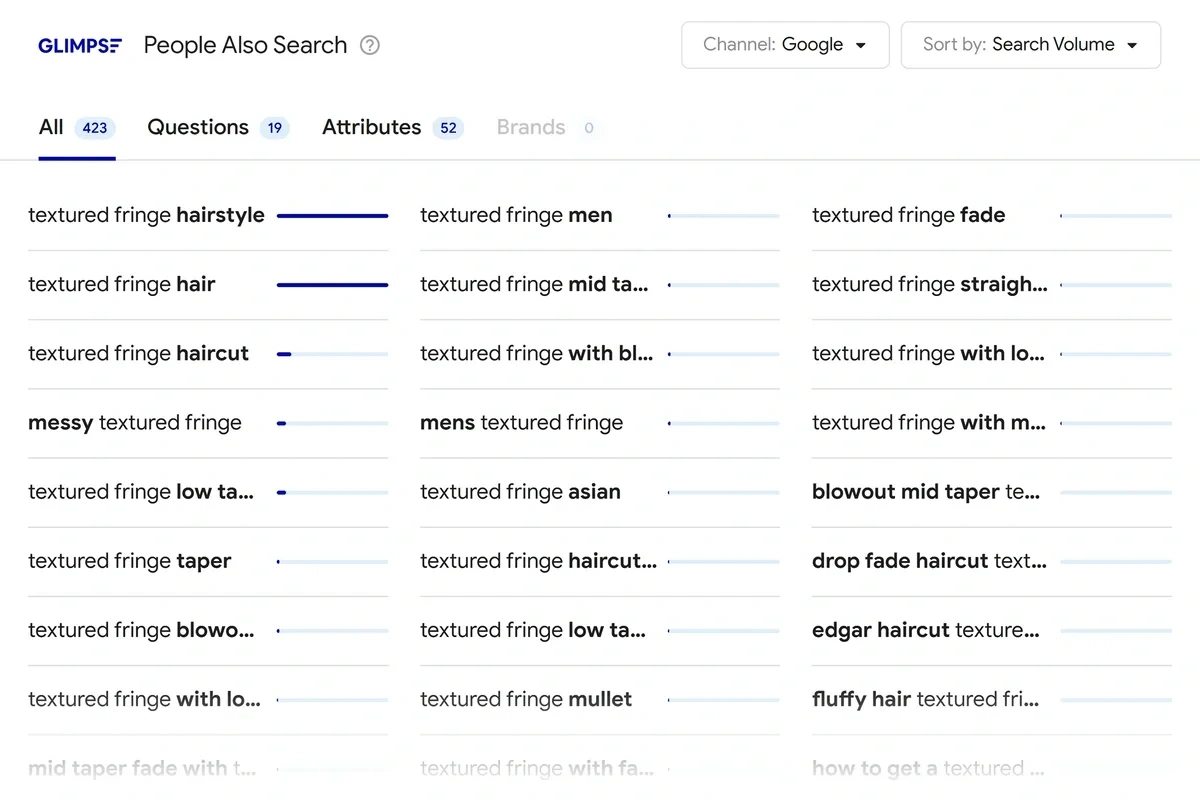Click keyword 'messy textured fringe'
1200x803 pixels.
pos(135,423)
